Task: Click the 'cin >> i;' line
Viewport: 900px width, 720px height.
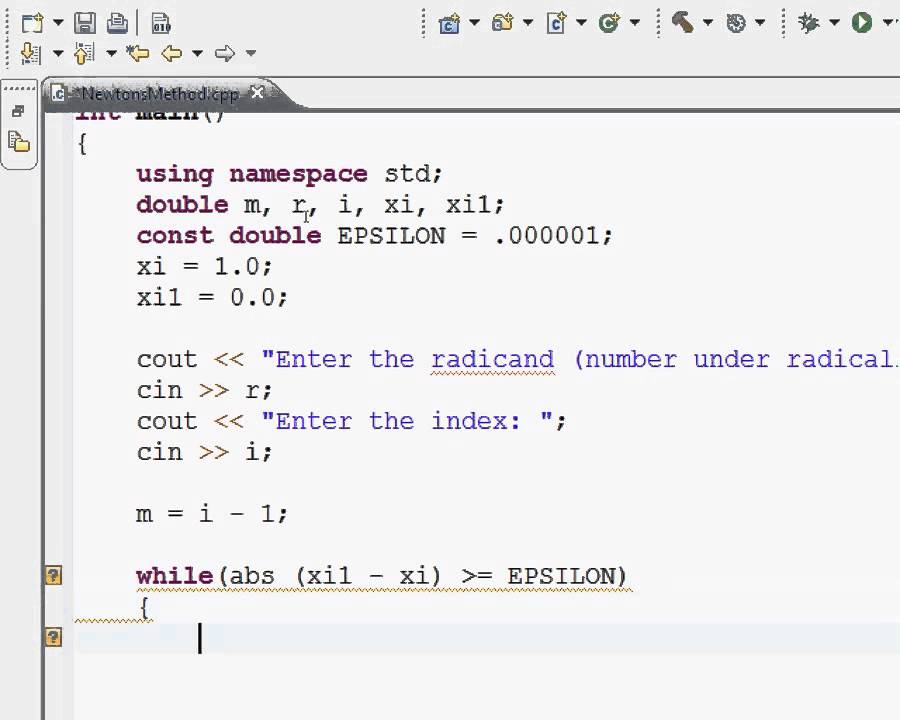Action: pyautogui.click(x=204, y=452)
